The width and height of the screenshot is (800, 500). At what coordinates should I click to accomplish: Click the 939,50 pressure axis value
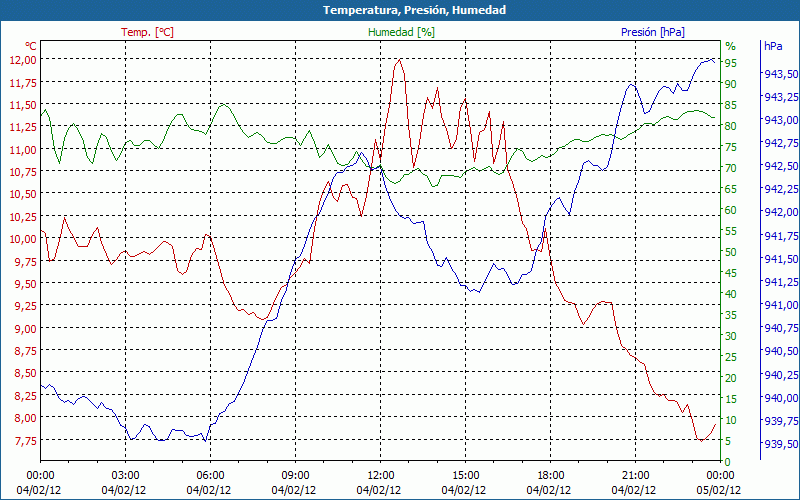(x=781, y=443)
